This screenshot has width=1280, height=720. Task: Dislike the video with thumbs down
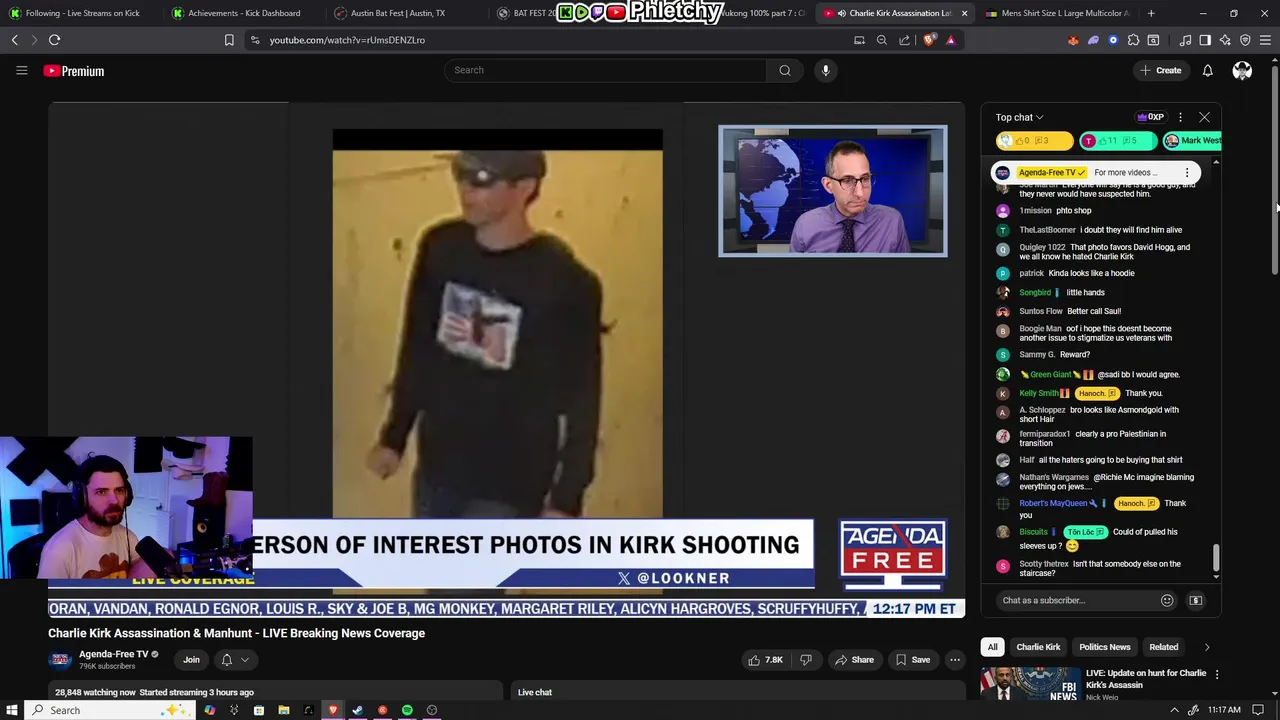(x=806, y=660)
